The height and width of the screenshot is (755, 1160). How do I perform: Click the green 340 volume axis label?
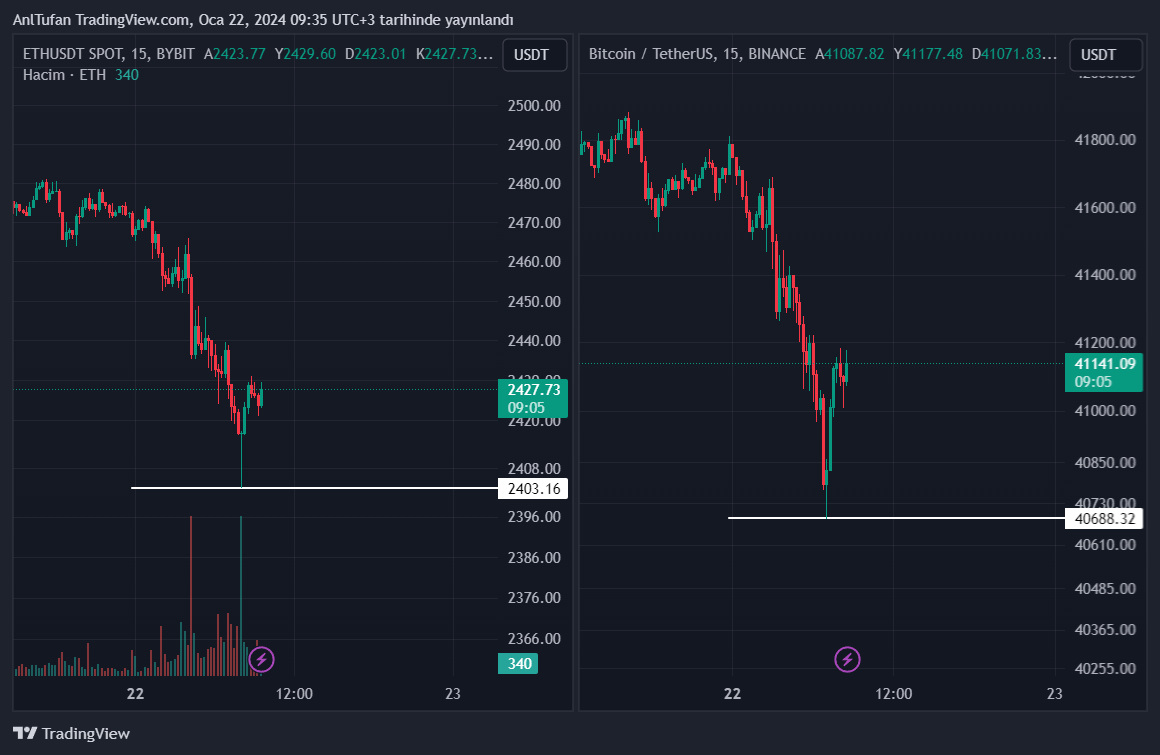518,664
